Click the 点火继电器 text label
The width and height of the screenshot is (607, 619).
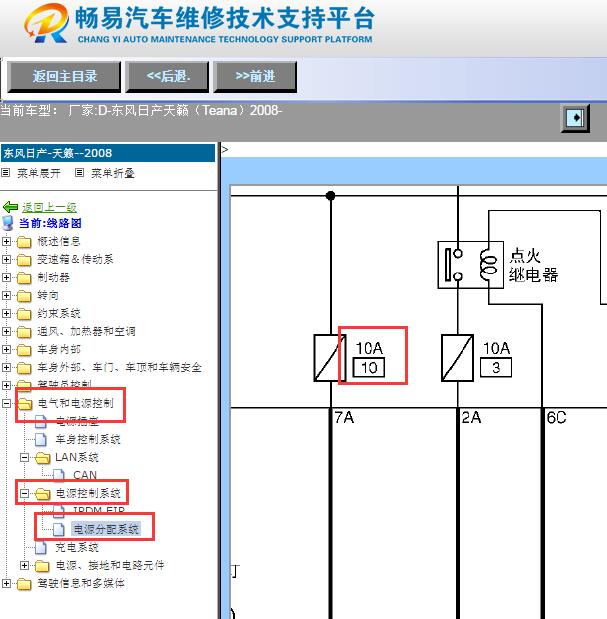pos(533,265)
